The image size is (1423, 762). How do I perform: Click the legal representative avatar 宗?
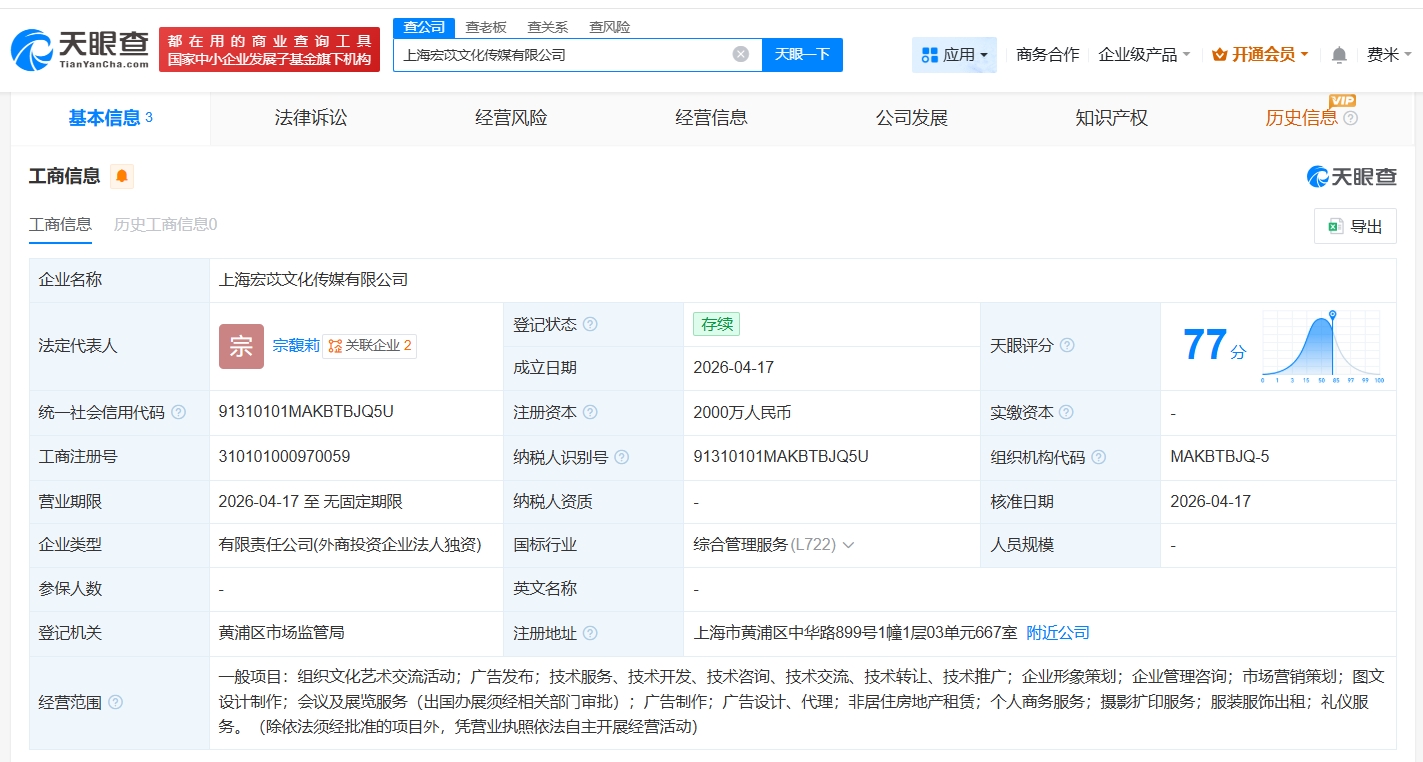[241, 346]
